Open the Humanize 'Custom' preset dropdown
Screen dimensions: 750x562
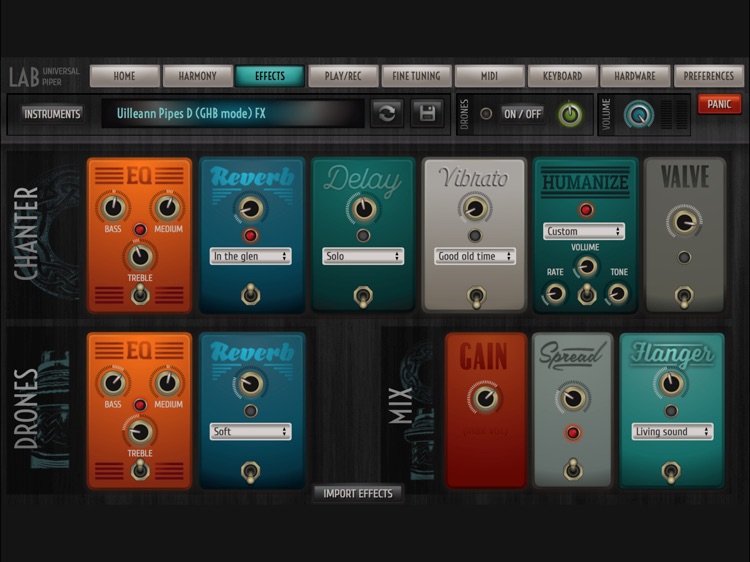click(x=585, y=231)
